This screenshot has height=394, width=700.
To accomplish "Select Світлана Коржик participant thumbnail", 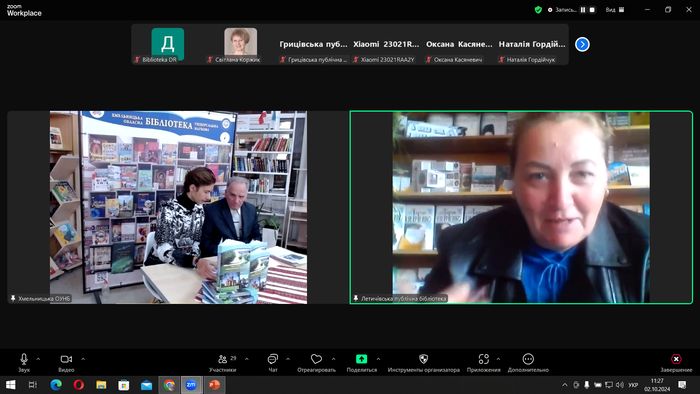I will pos(240,45).
